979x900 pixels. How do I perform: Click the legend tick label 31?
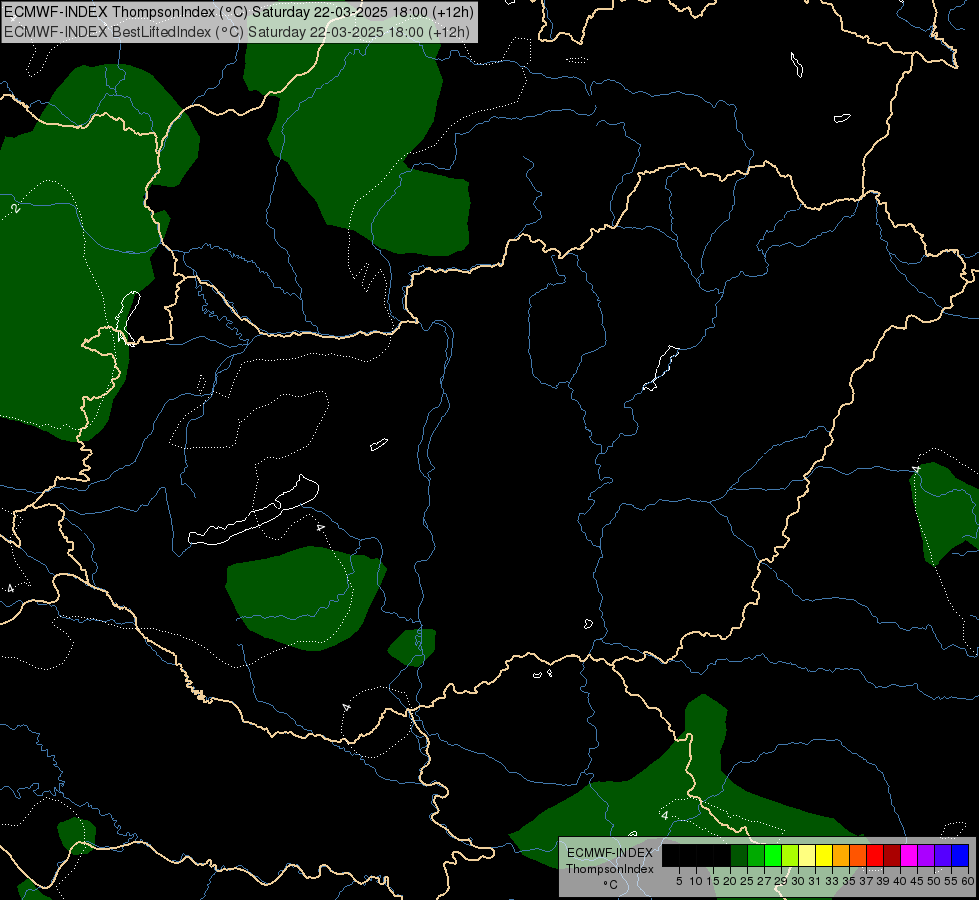click(815, 881)
